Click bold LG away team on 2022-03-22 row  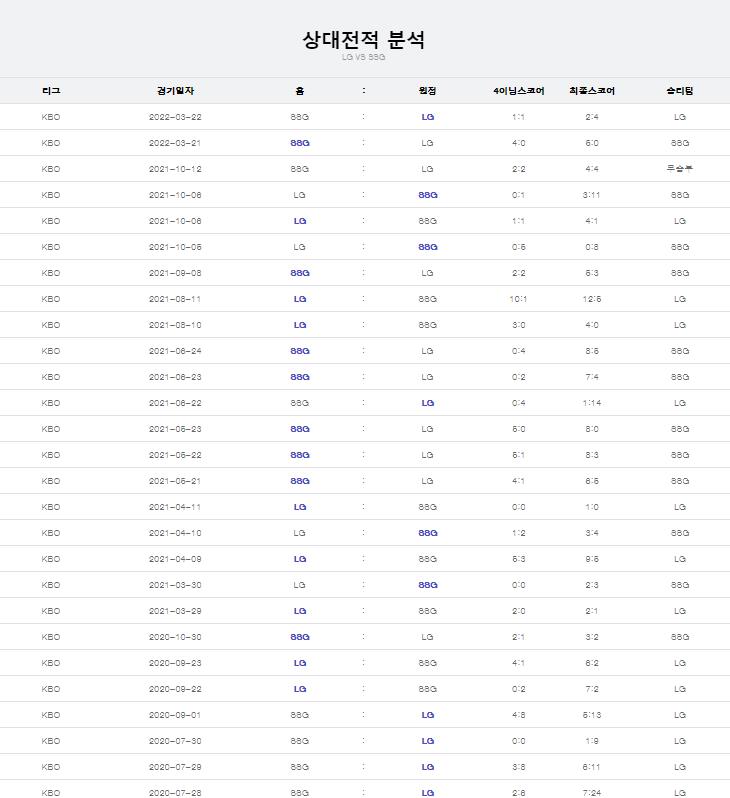tap(428, 117)
